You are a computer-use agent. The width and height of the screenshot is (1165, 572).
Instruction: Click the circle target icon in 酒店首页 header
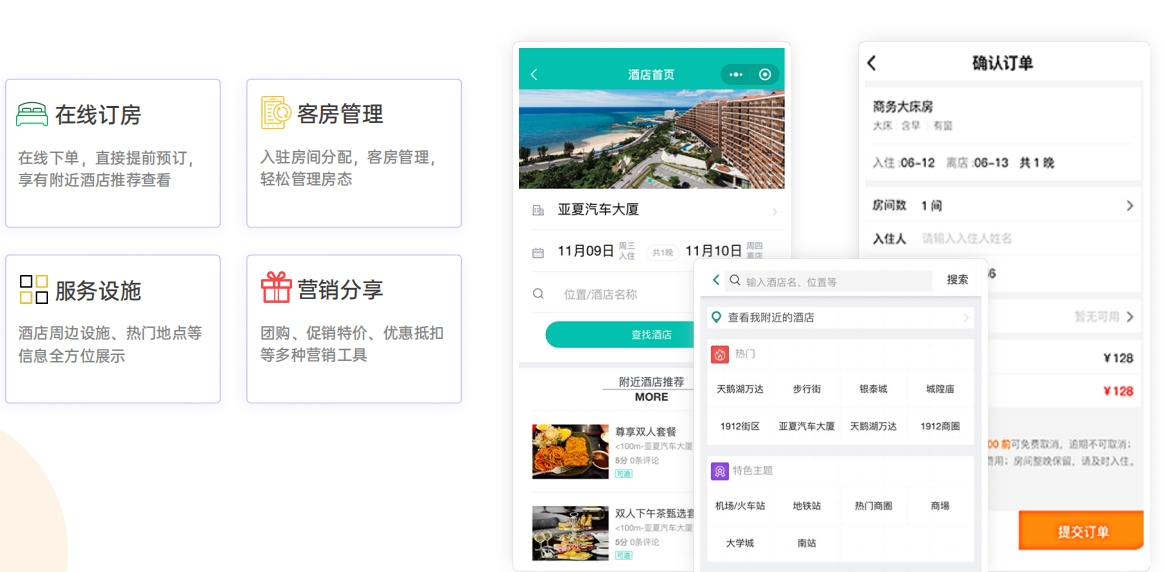765,74
